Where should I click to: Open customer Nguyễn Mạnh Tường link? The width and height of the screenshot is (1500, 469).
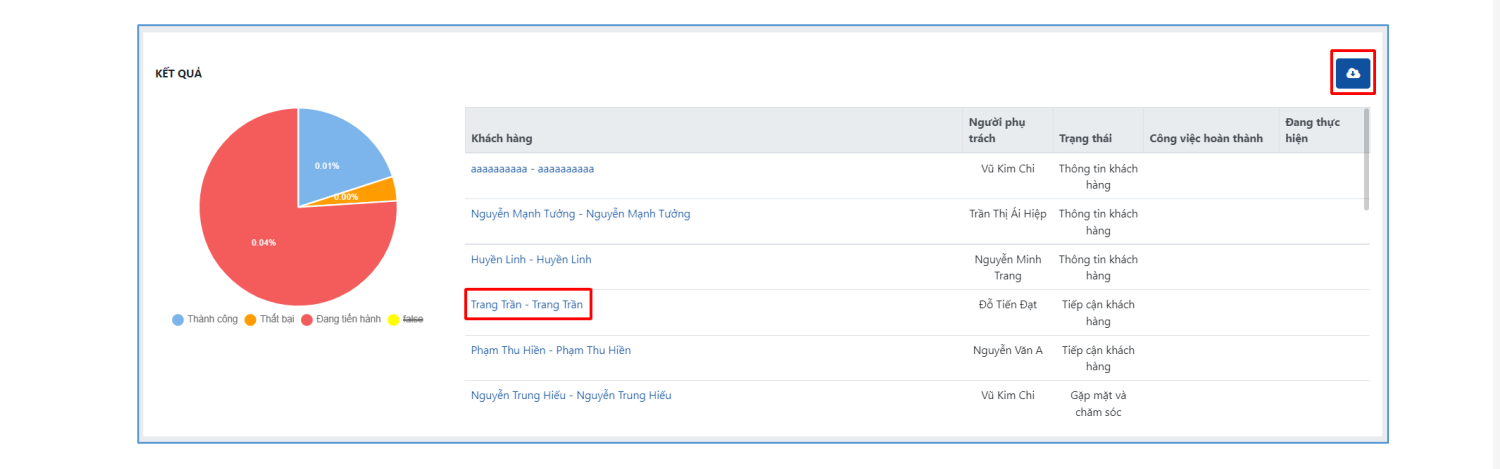pyautogui.click(x=580, y=214)
